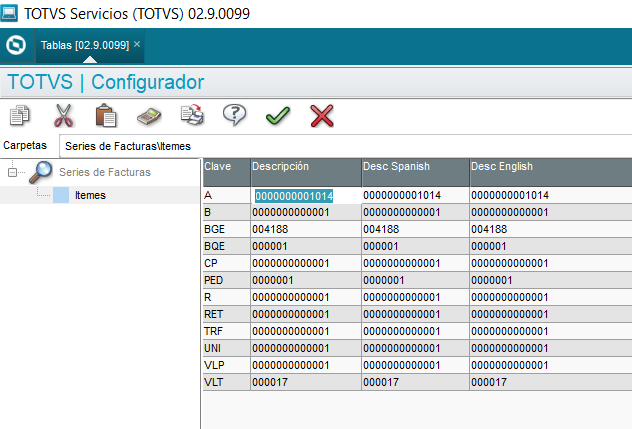Screen dimensions: 632x429
Task: Click Descripción cell 0000001 in PED row
Action: 306,280
